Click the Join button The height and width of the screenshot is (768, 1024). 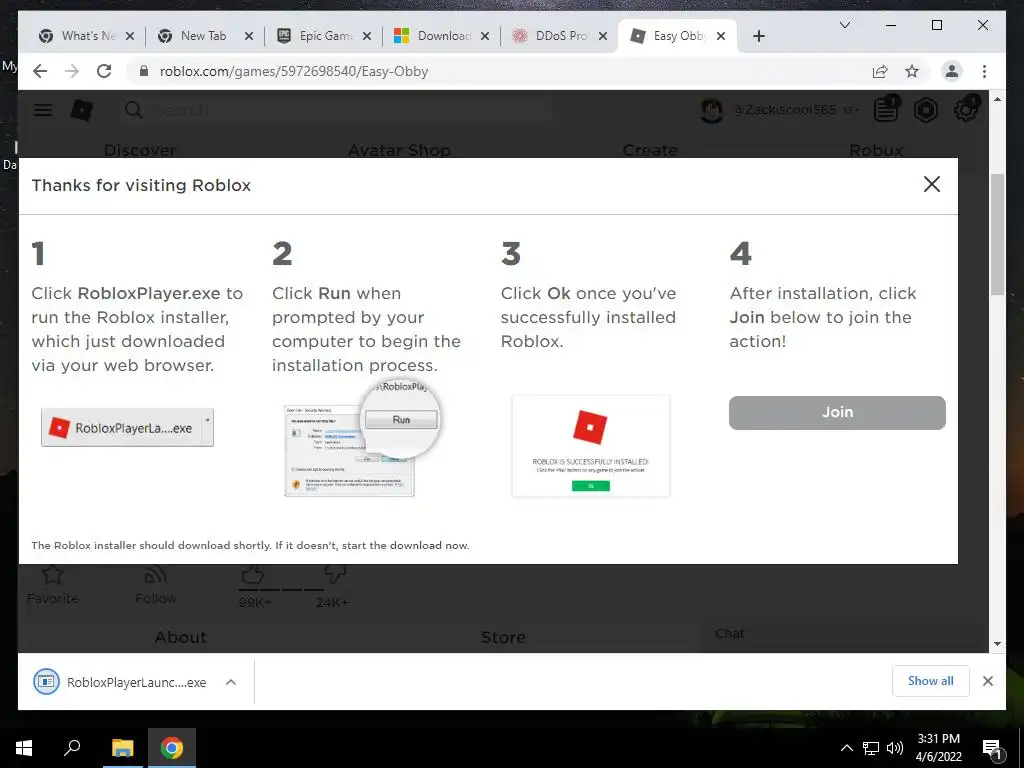pos(837,412)
